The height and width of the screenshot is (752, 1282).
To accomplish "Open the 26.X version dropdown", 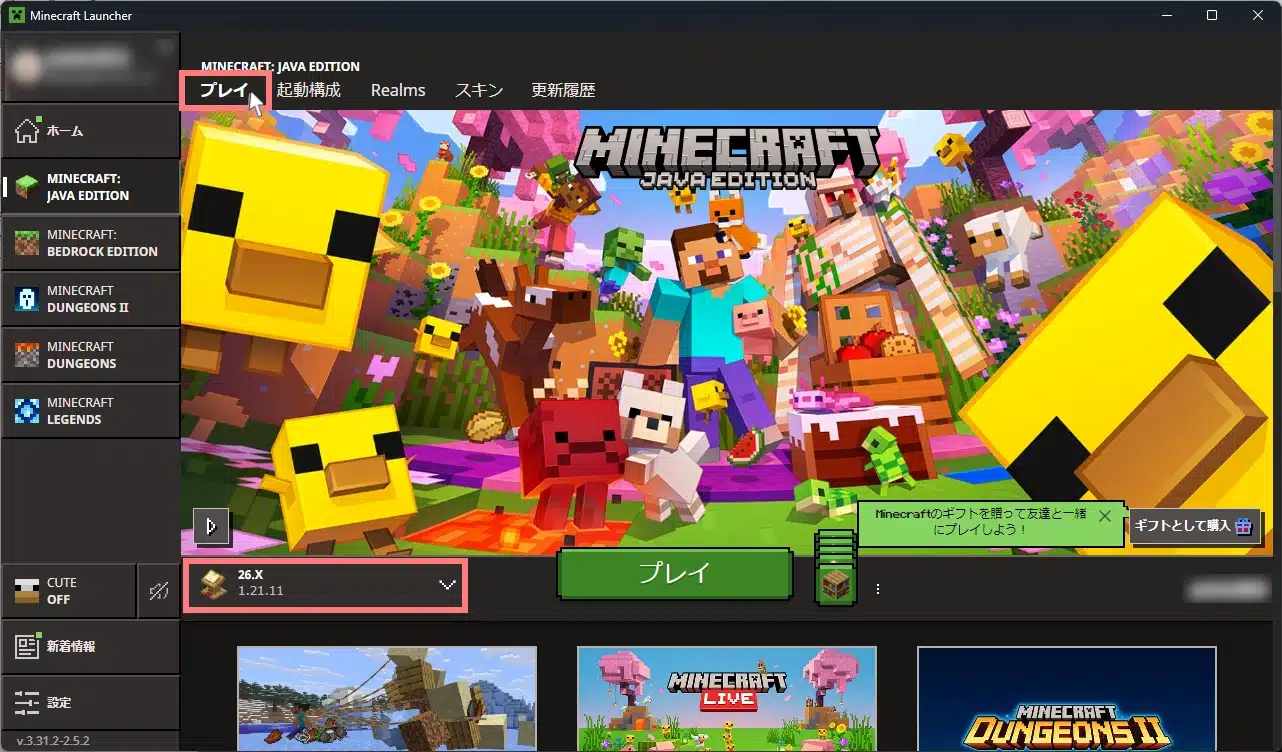I will click(x=325, y=584).
